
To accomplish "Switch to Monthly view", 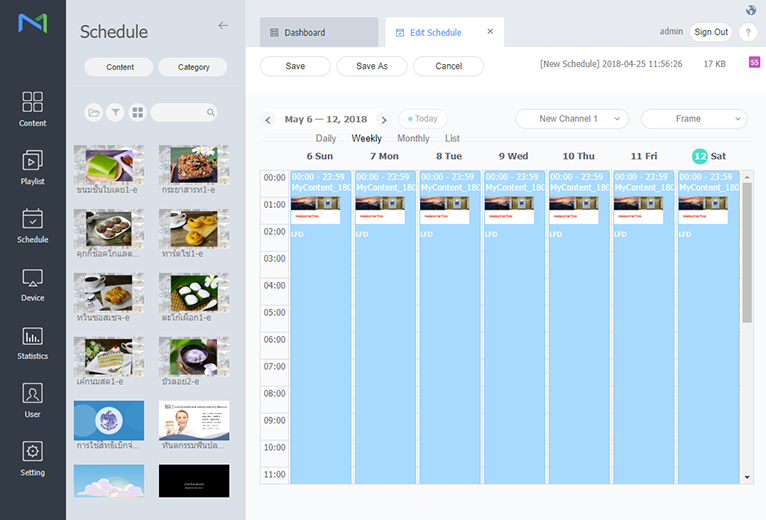I will click(413, 138).
